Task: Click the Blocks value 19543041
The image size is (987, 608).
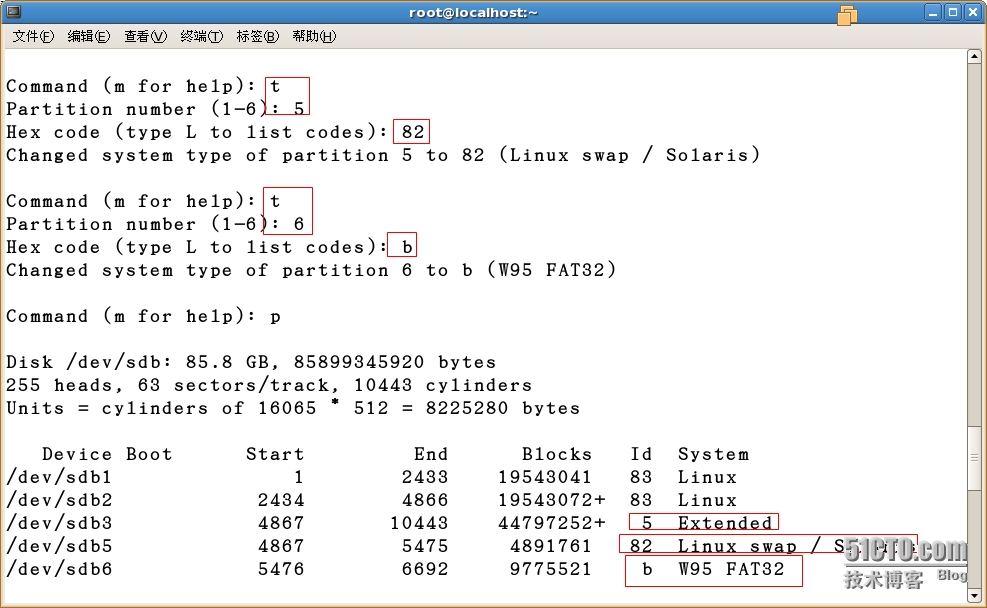Action: pos(544,477)
